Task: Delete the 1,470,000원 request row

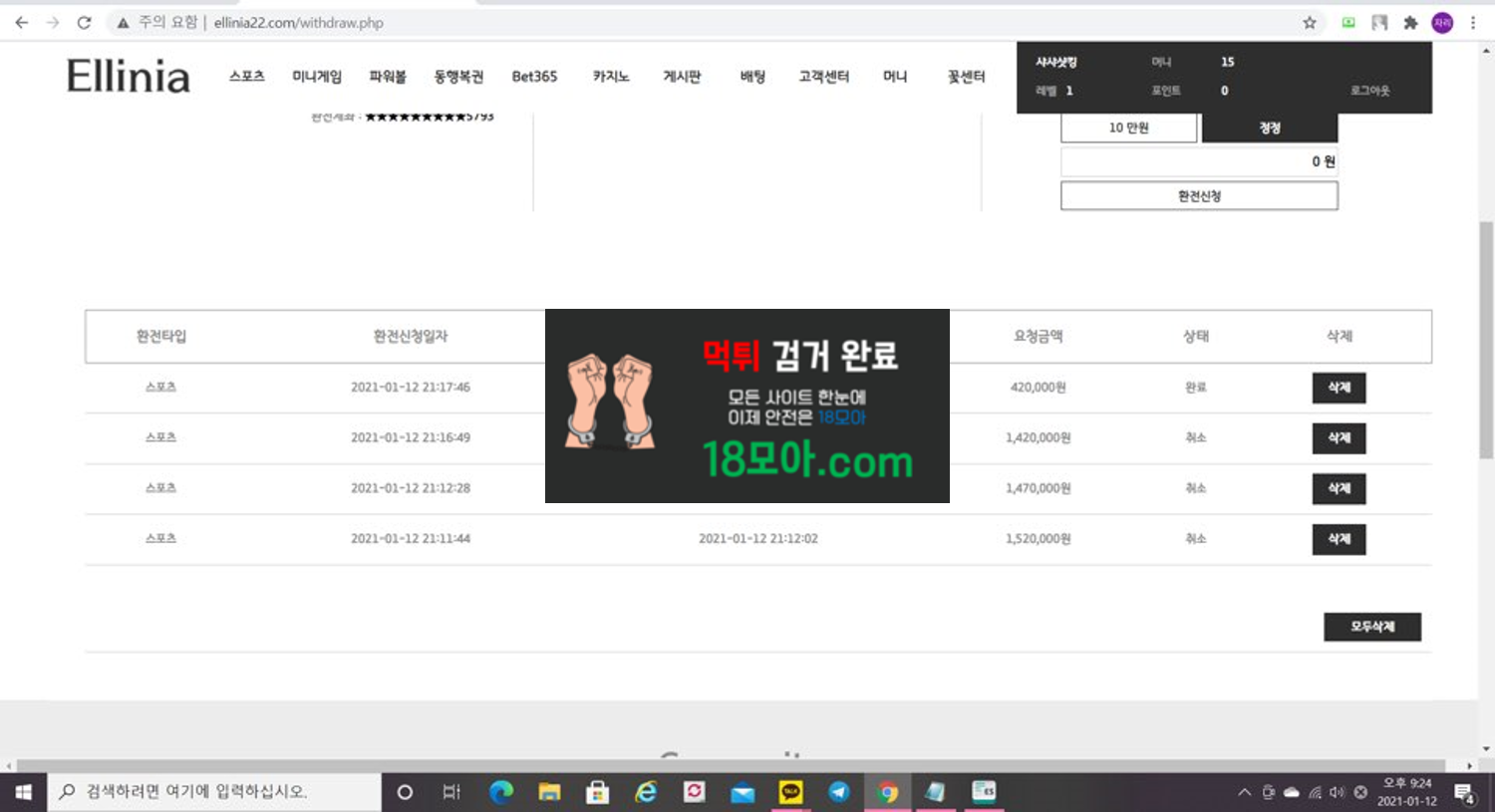Action: (1339, 489)
